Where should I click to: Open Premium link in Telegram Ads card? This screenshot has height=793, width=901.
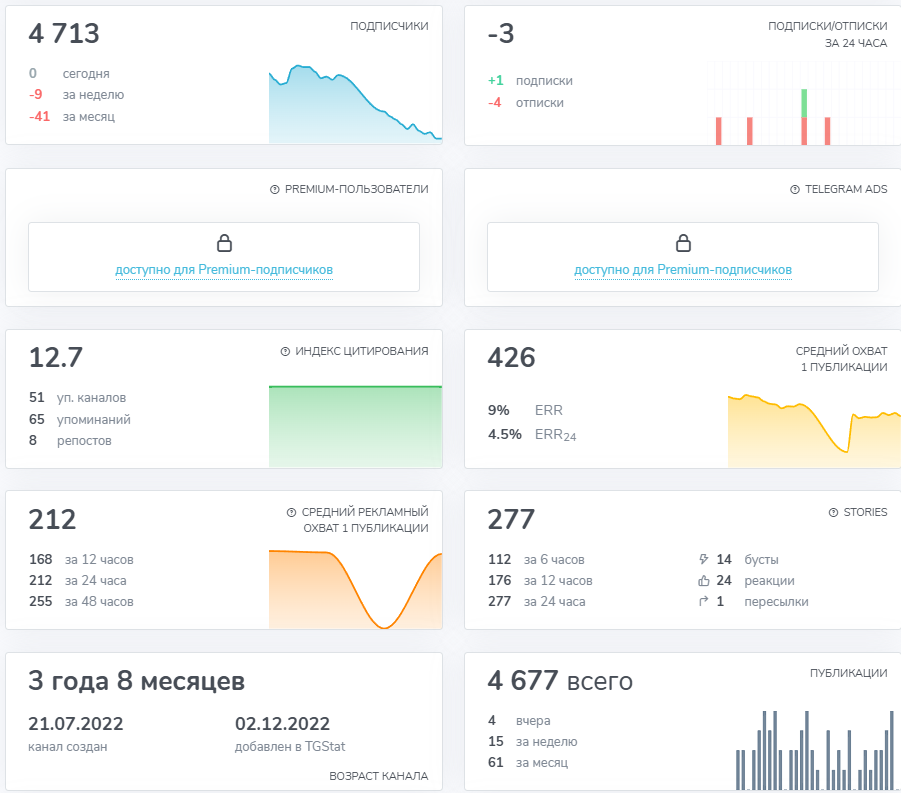(683, 270)
